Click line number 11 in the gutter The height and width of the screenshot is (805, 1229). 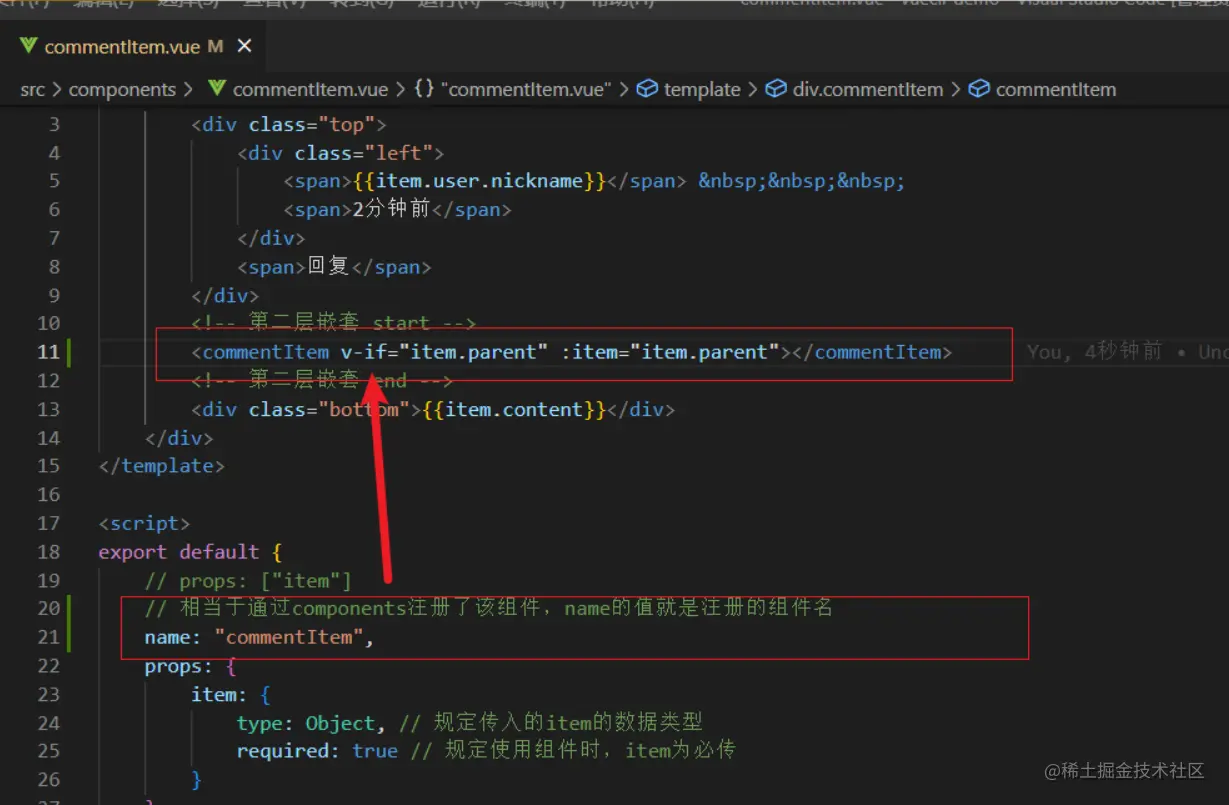click(48, 352)
